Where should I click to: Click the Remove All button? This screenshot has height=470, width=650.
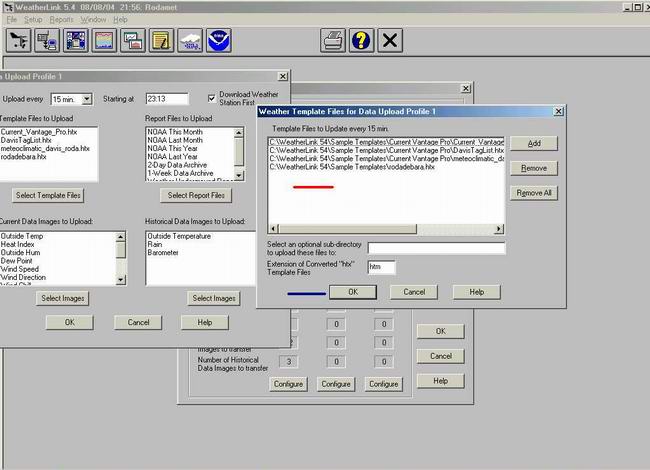[534, 193]
